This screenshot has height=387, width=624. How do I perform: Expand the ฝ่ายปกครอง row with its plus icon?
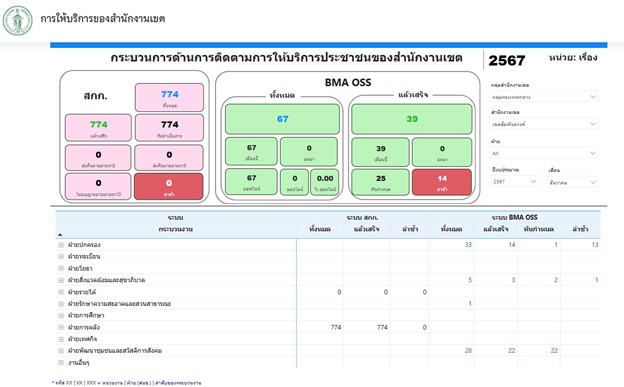(x=61, y=245)
